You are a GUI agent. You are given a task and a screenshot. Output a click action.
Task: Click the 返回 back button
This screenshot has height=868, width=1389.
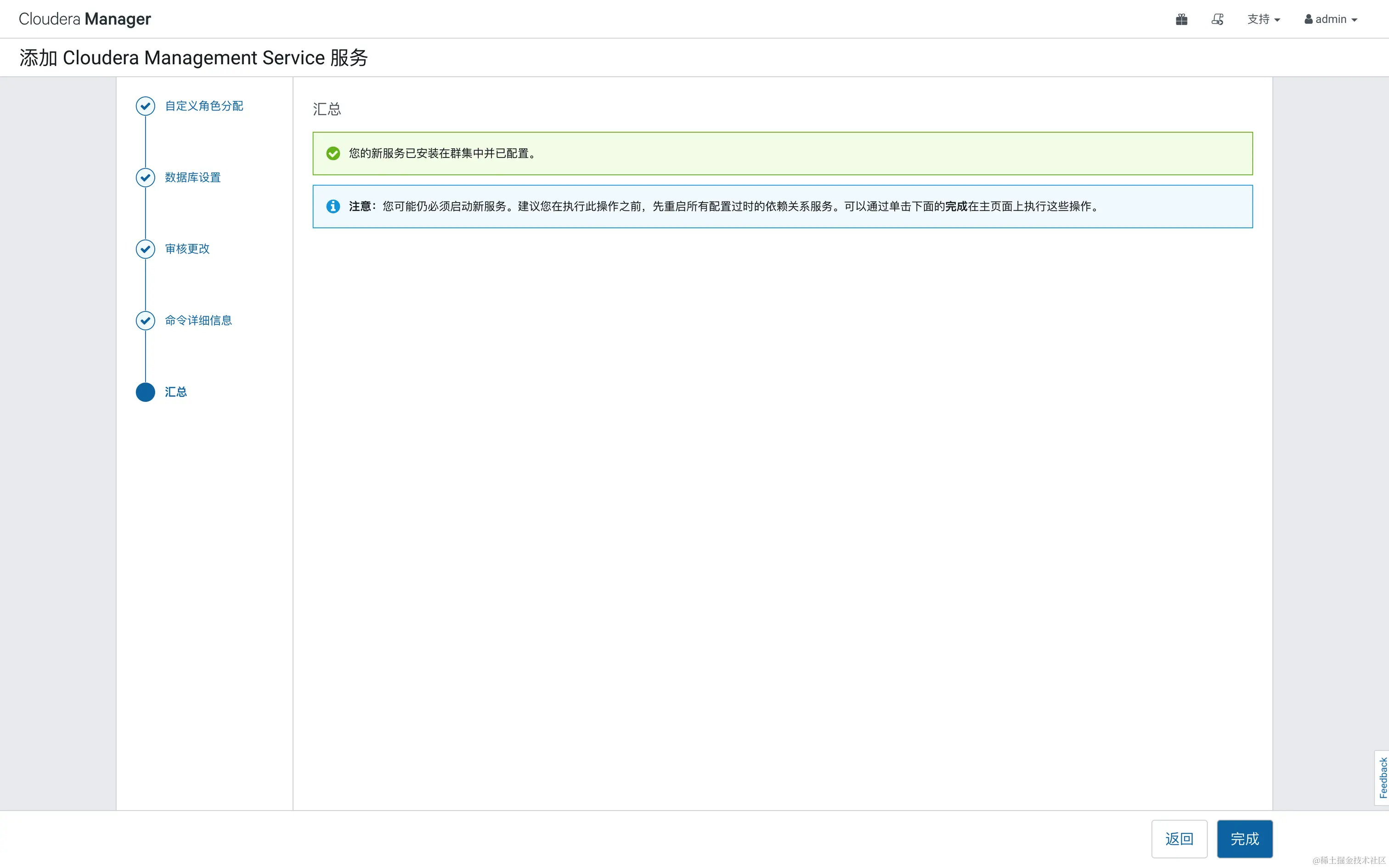coord(1179,839)
